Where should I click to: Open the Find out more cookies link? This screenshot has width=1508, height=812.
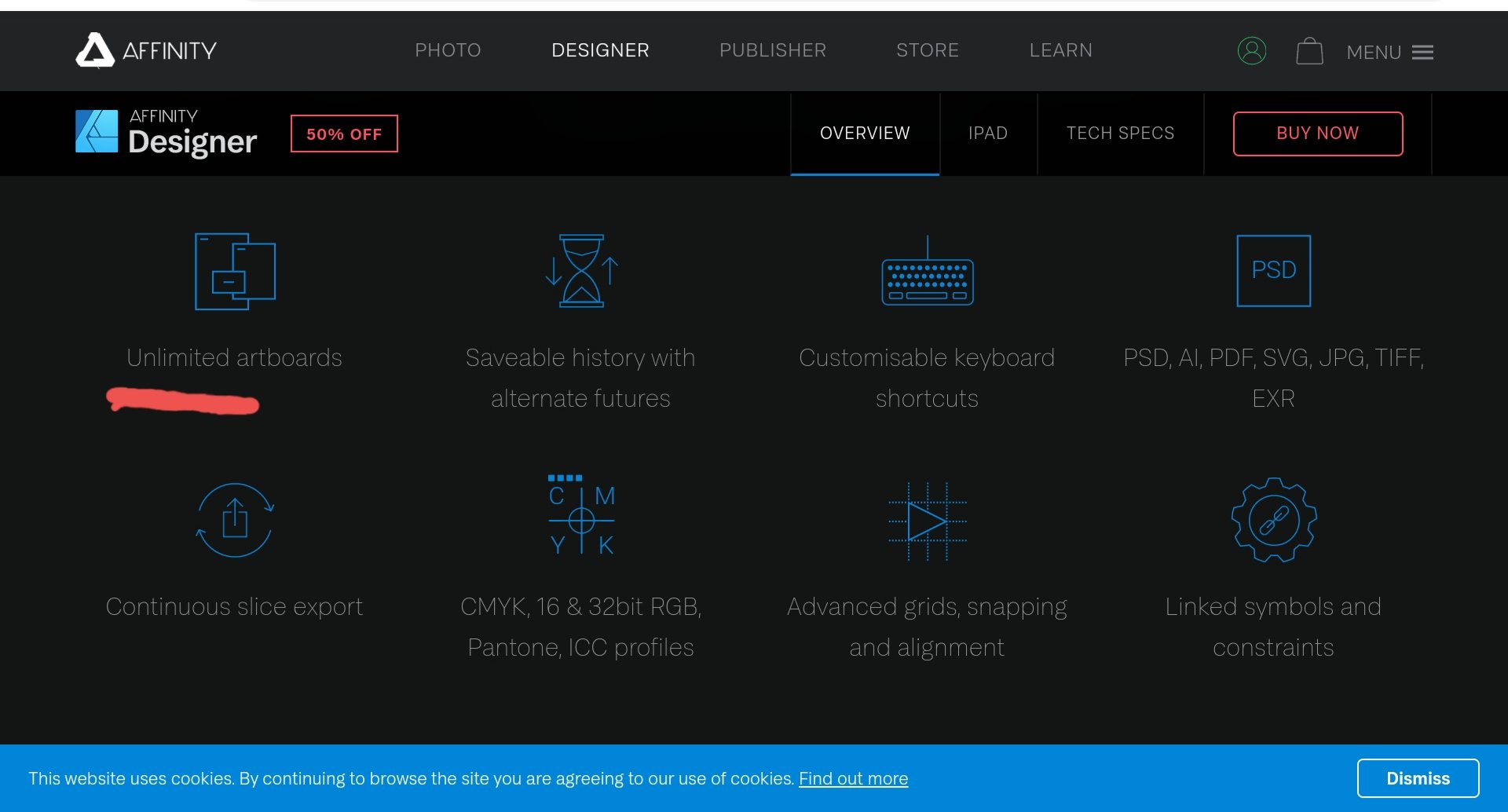(x=853, y=778)
